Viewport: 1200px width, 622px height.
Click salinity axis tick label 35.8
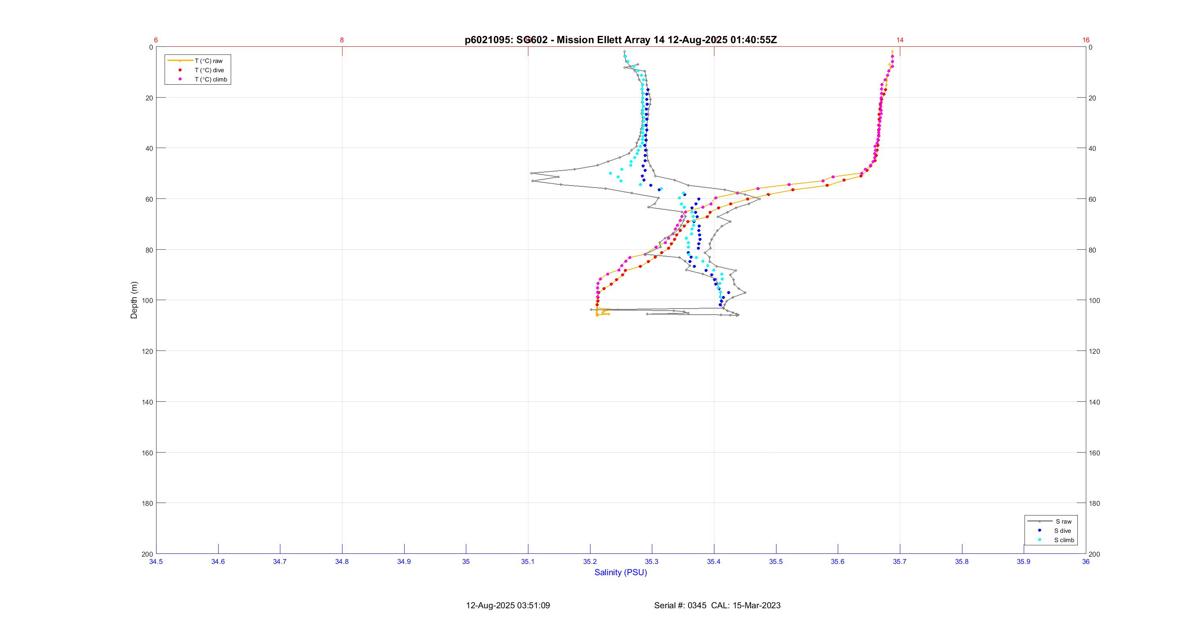962,562
